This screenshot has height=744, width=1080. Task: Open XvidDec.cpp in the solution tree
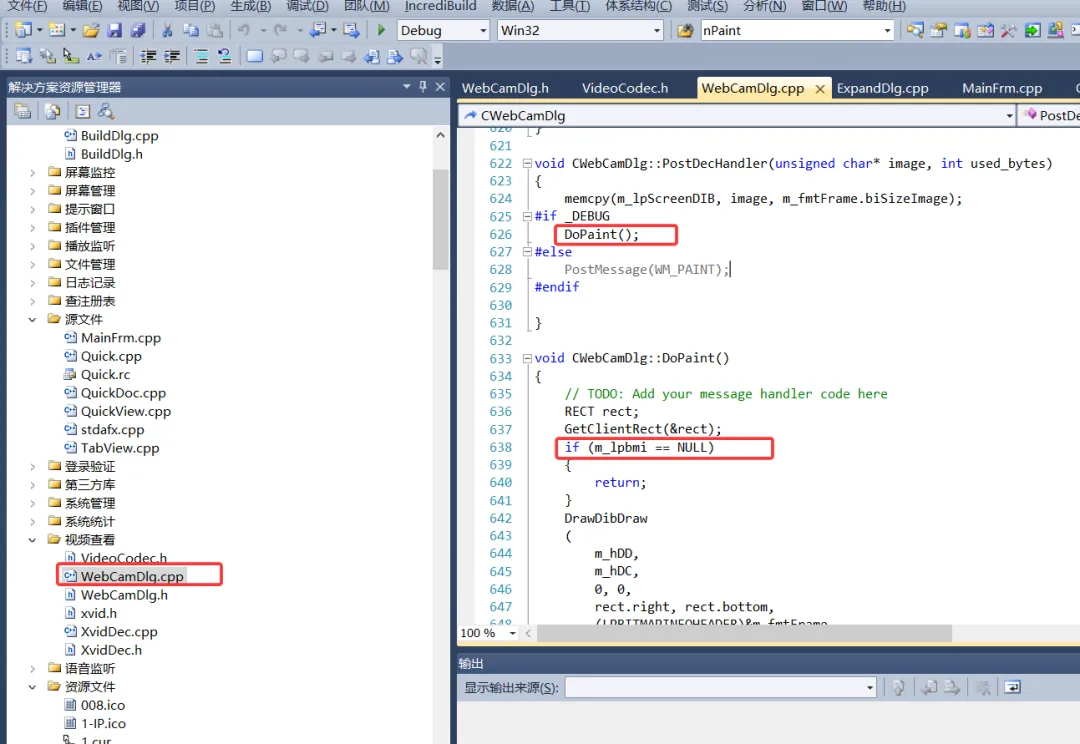click(118, 632)
